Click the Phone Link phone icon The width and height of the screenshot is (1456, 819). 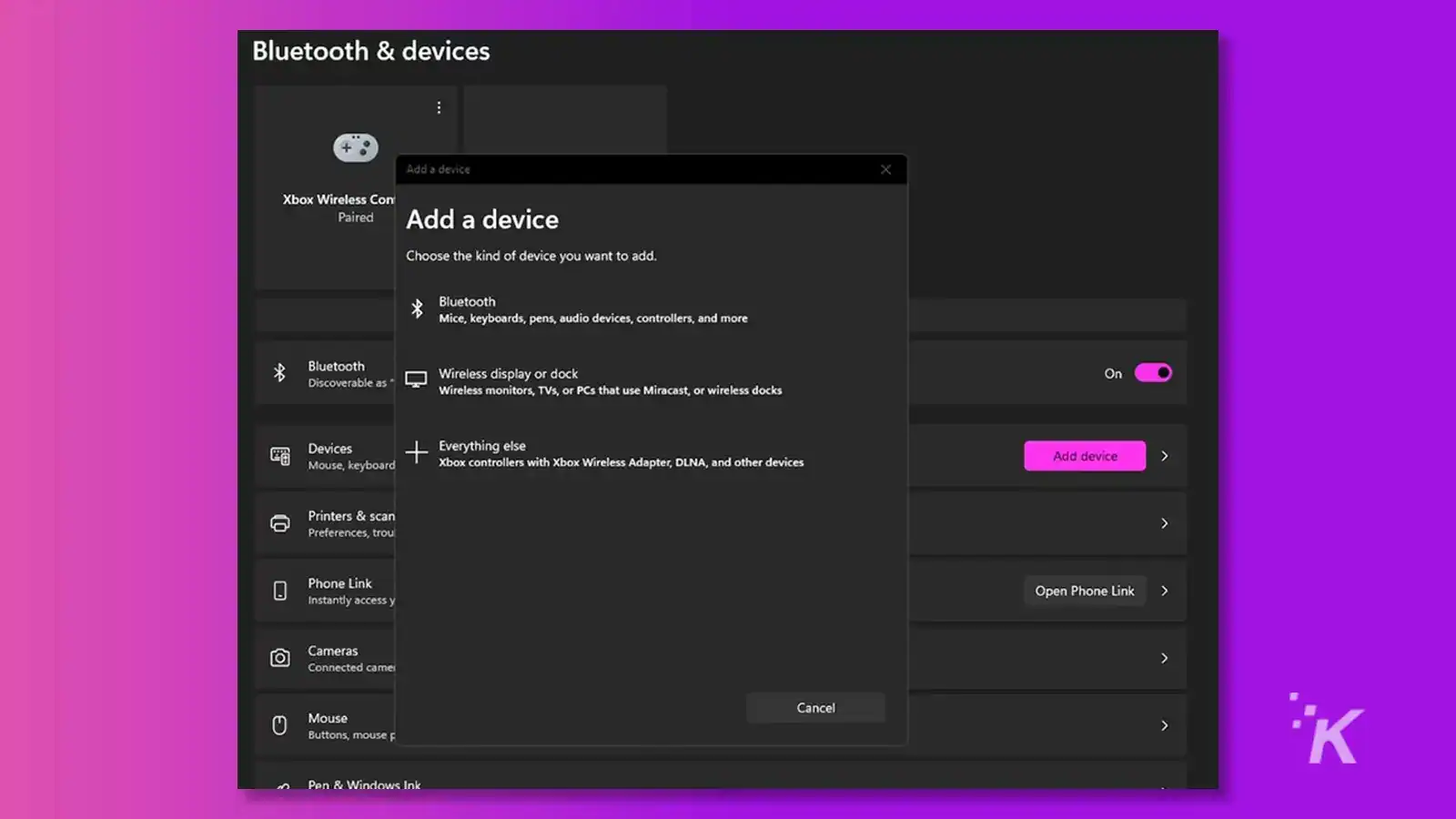coord(280,591)
